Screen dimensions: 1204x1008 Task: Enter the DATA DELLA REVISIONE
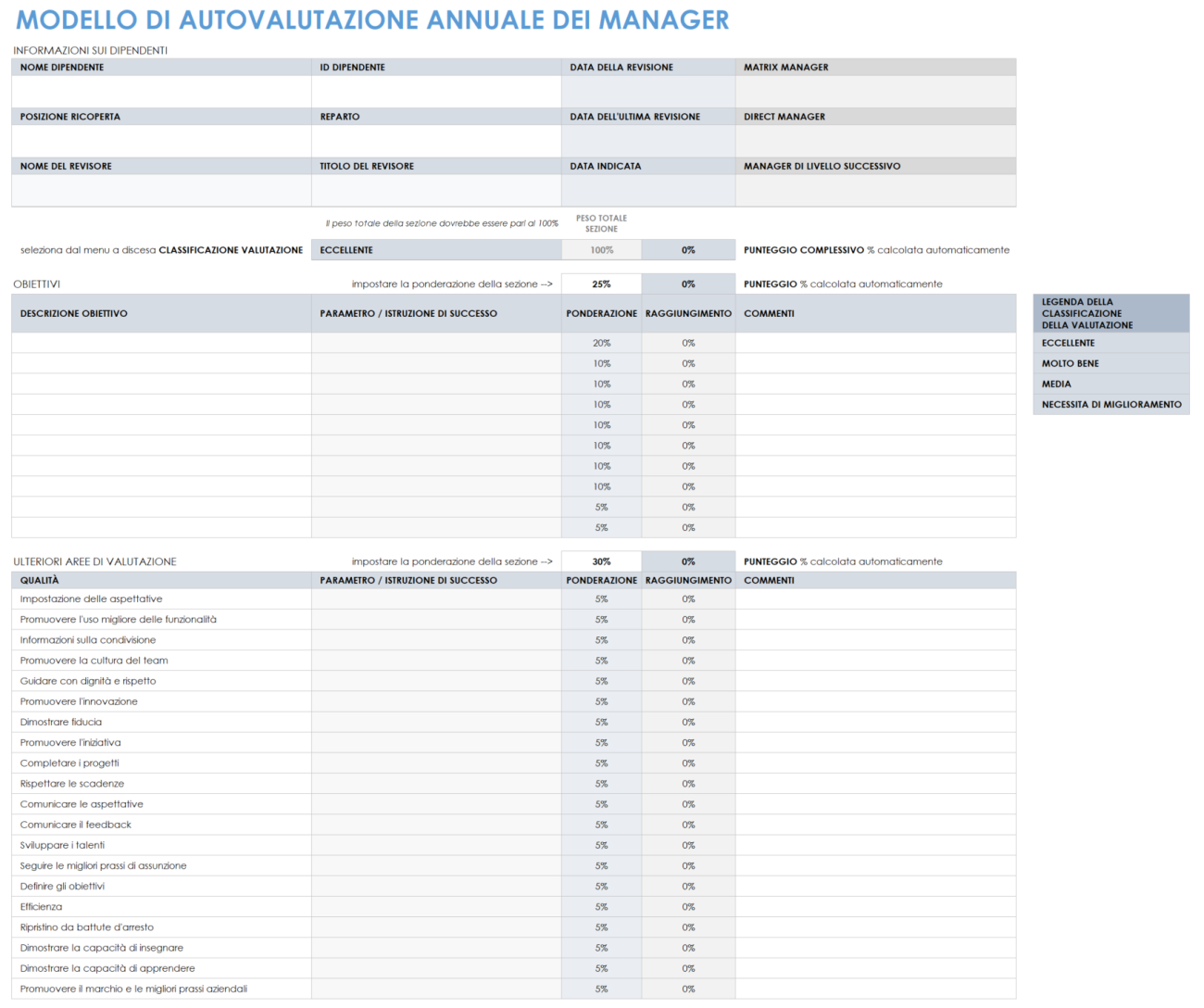click(x=646, y=90)
